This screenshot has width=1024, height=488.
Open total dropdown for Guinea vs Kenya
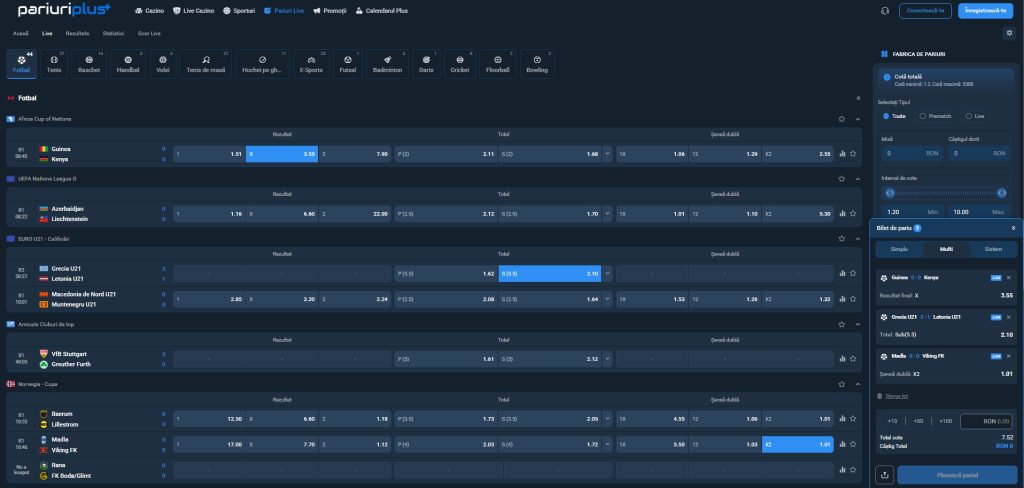[608, 154]
